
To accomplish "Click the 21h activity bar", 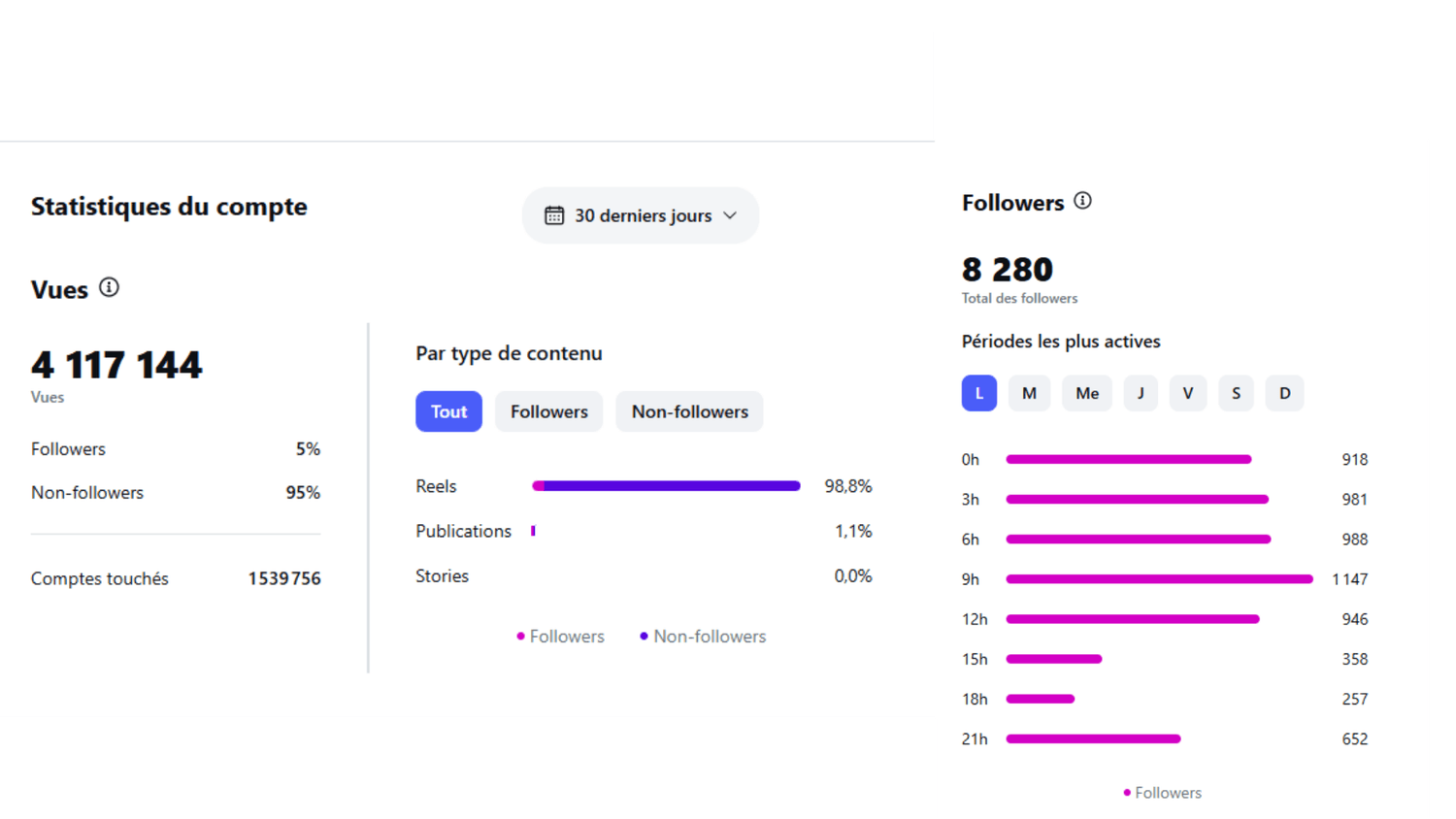I will coord(1093,738).
